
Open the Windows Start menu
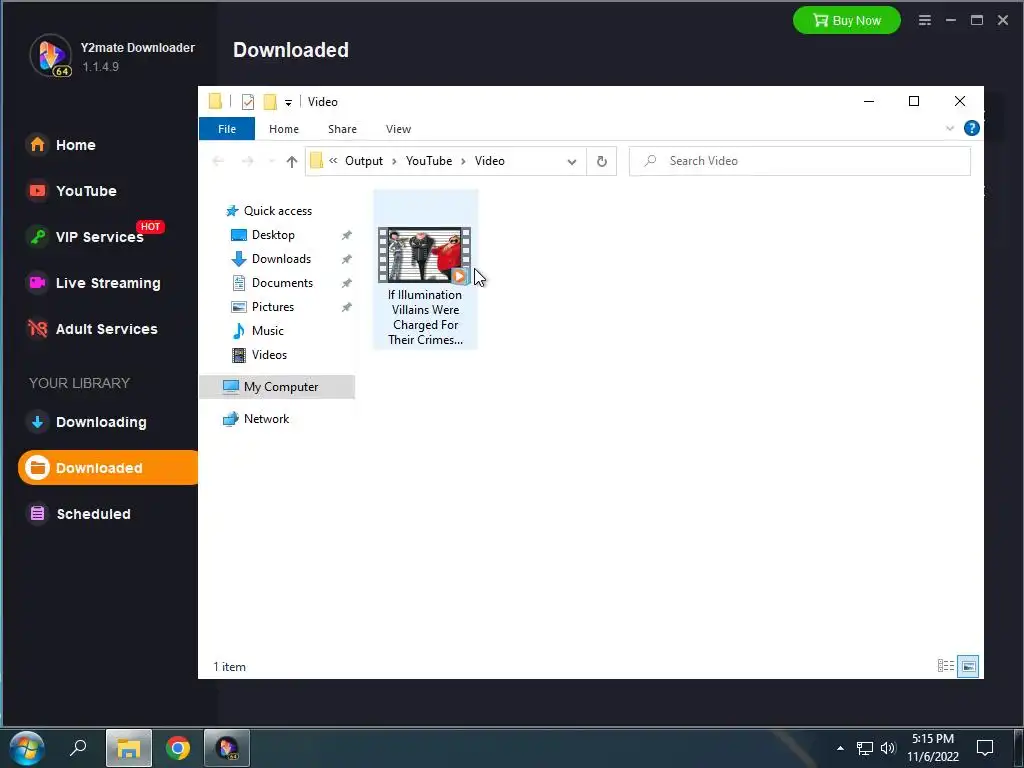coord(27,748)
